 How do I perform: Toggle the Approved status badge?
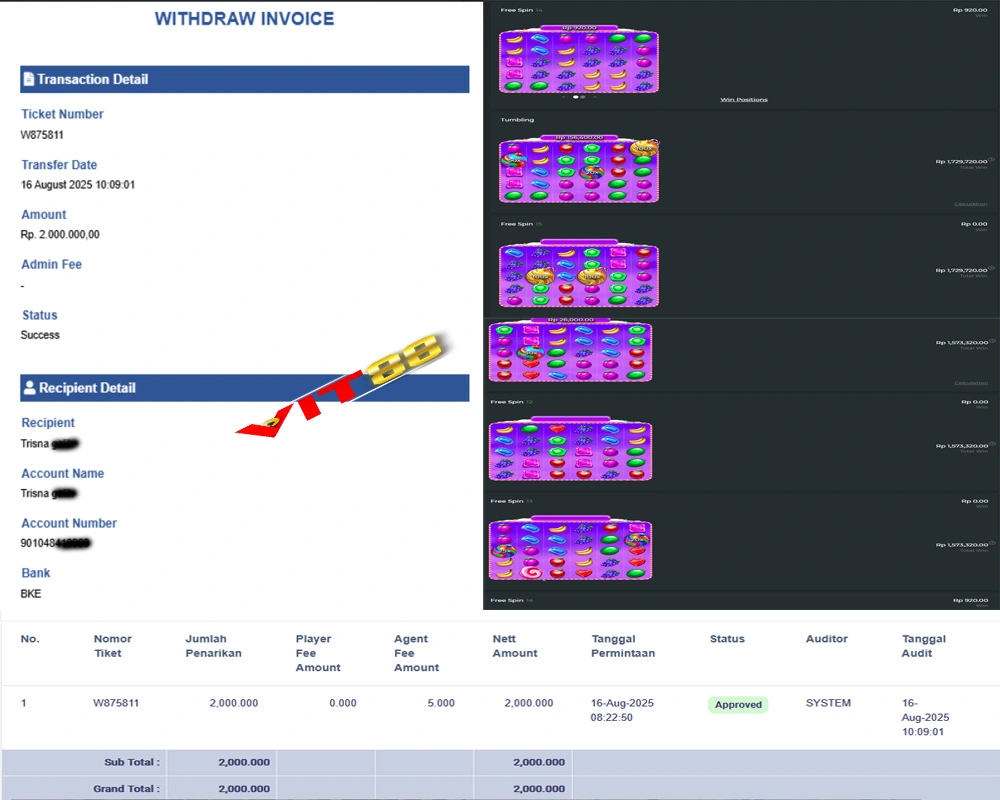pyautogui.click(x=738, y=704)
